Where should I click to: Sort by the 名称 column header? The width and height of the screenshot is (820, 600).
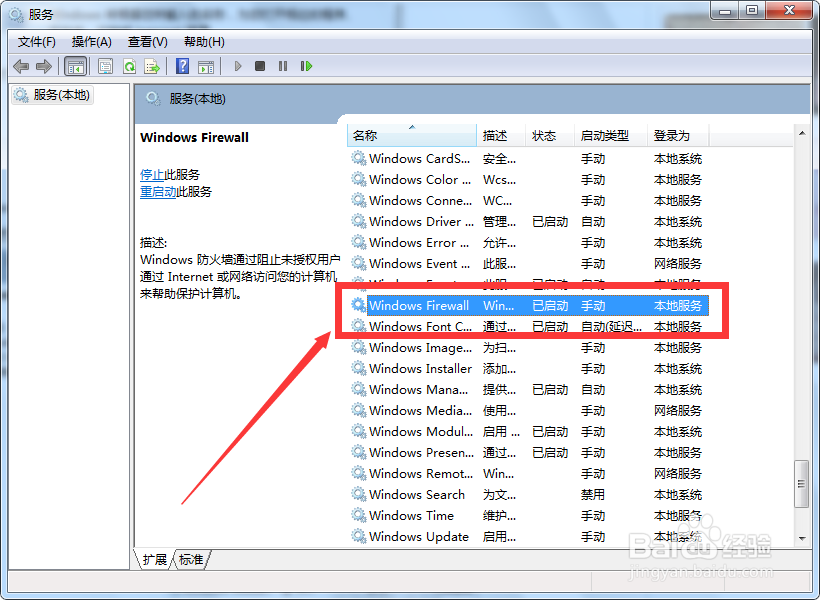coord(412,135)
